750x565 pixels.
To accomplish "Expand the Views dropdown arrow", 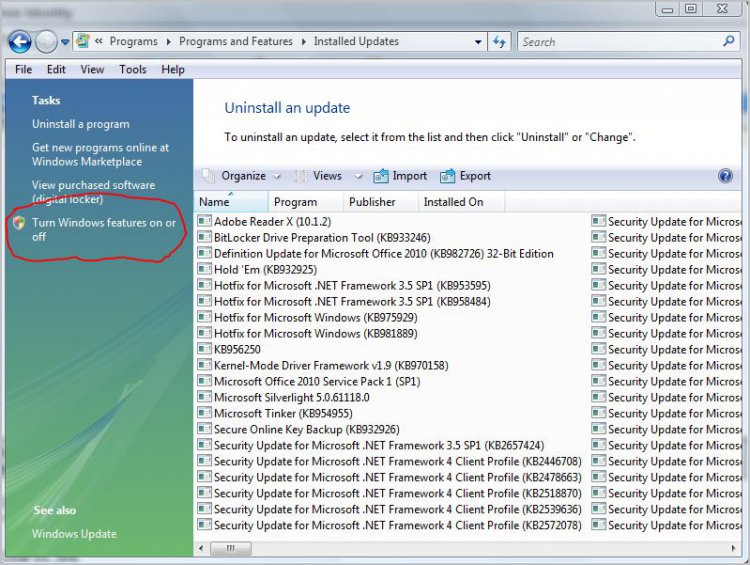I will pos(359,177).
